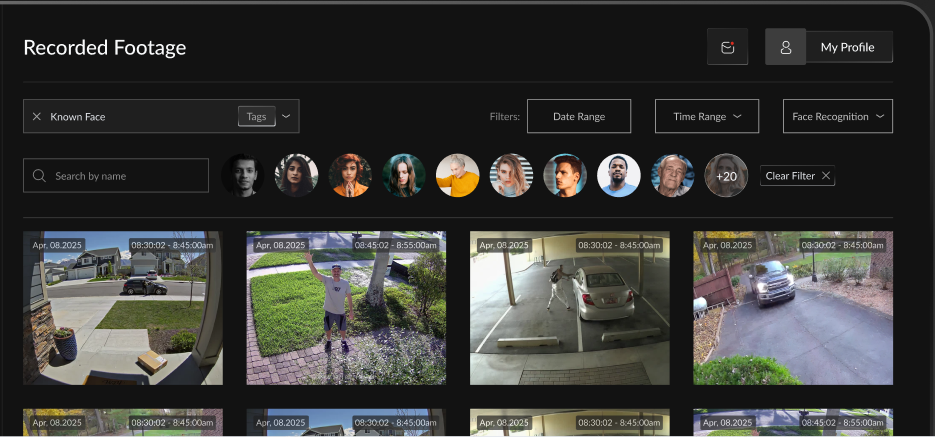Open the notifications inbox icon
The image size is (935, 437).
[727, 47]
